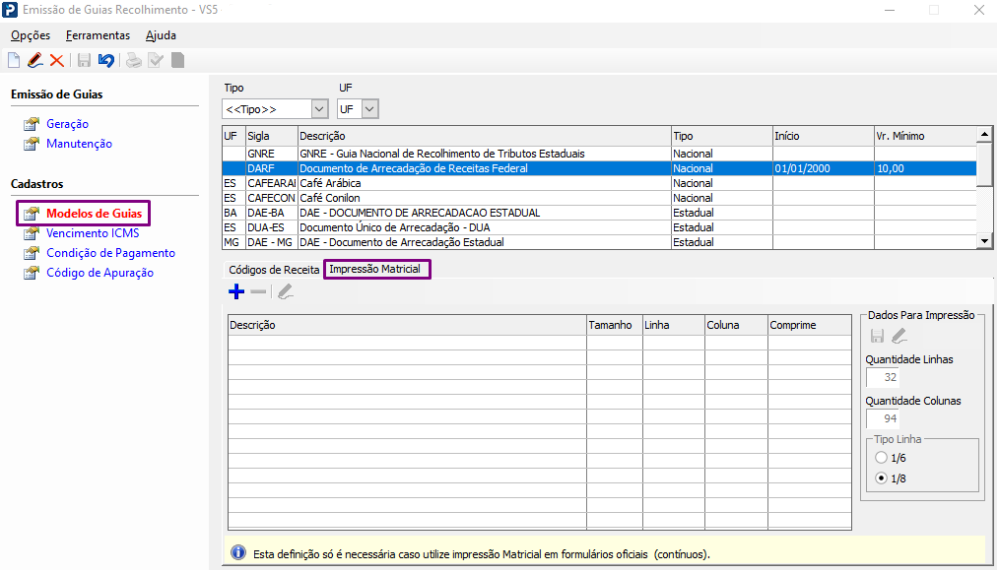
Task: Click the New document toolbar icon
Action: point(14,60)
